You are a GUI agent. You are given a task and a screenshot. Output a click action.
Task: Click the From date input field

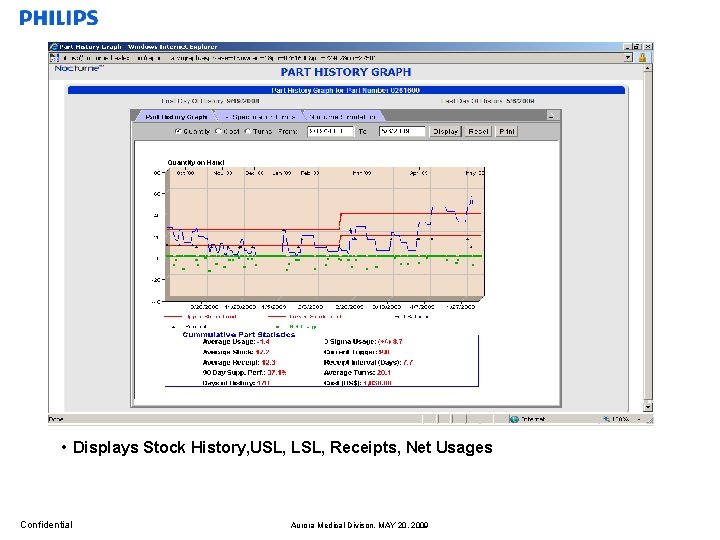click(330, 131)
